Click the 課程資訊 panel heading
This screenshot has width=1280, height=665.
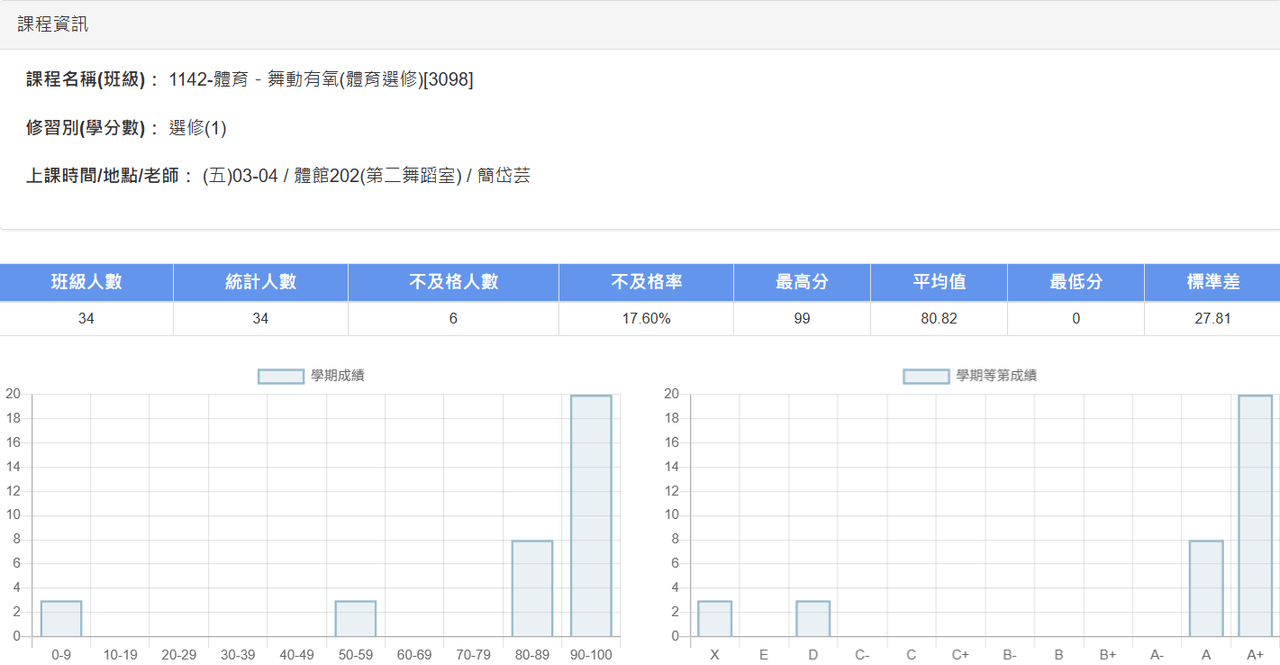pyautogui.click(x=53, y=24)
